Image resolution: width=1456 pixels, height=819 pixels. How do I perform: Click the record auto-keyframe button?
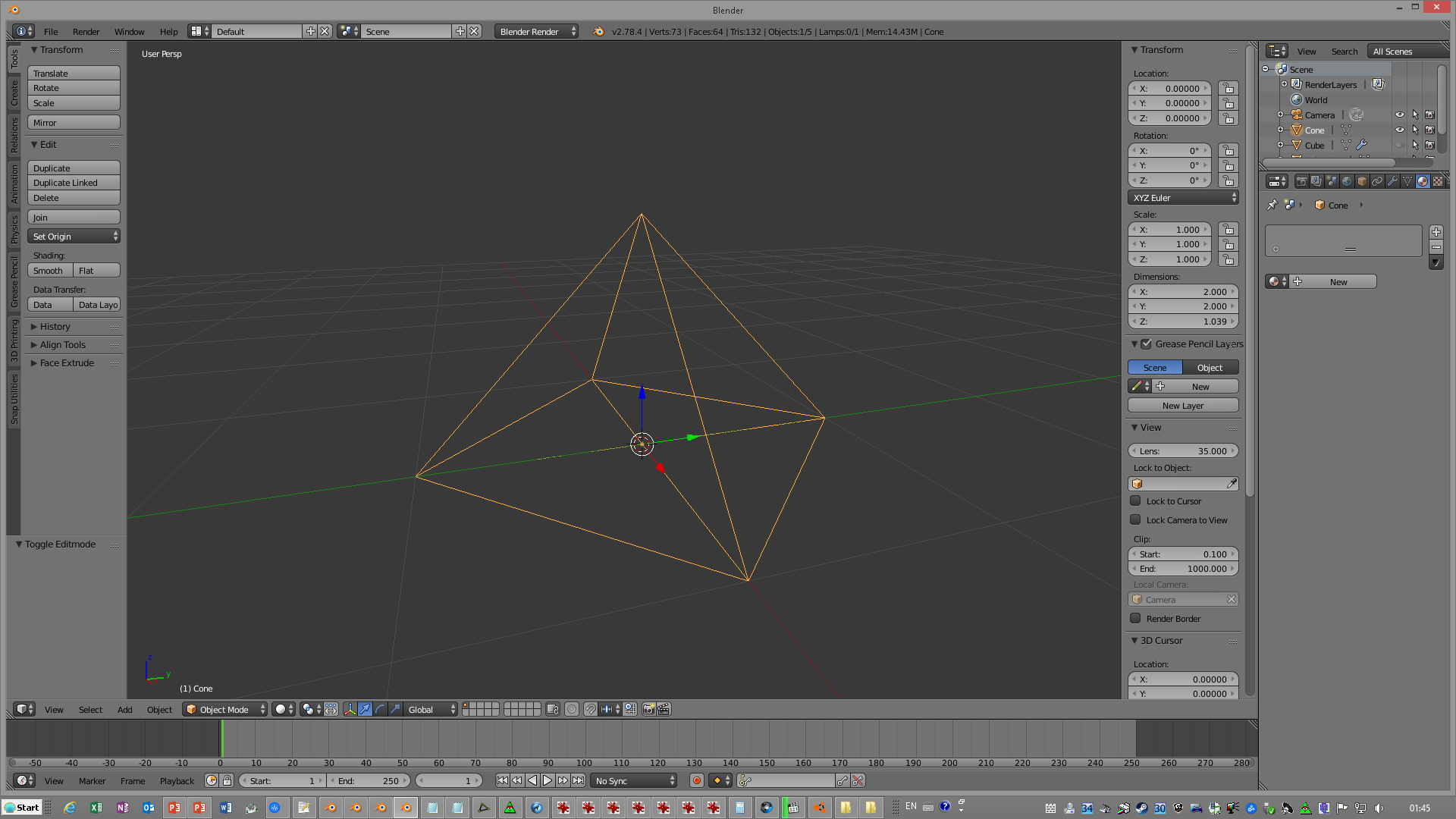(697, 780)
